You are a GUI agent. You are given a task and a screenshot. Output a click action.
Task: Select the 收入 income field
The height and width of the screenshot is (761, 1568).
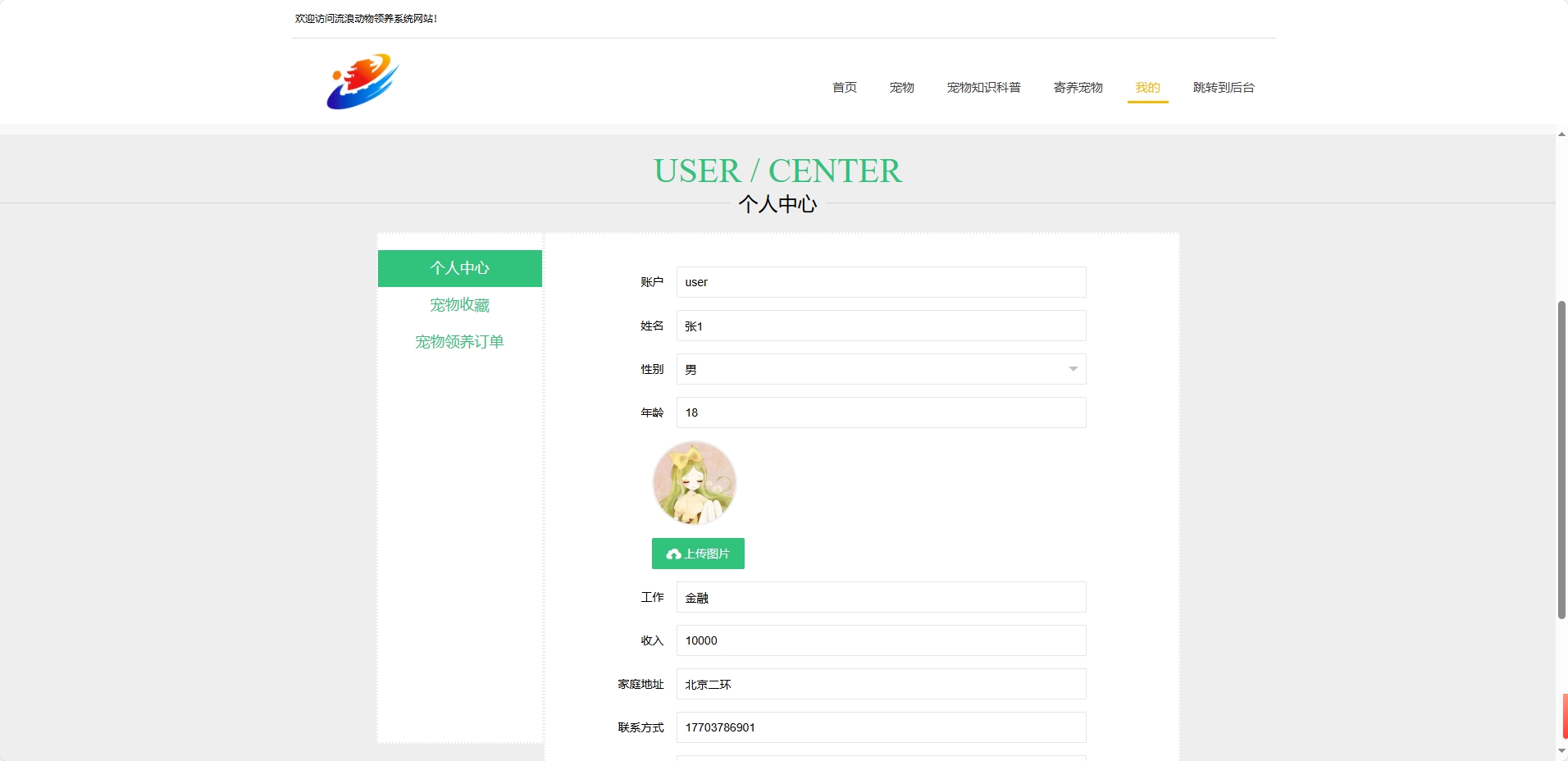(x=881, y=640)
